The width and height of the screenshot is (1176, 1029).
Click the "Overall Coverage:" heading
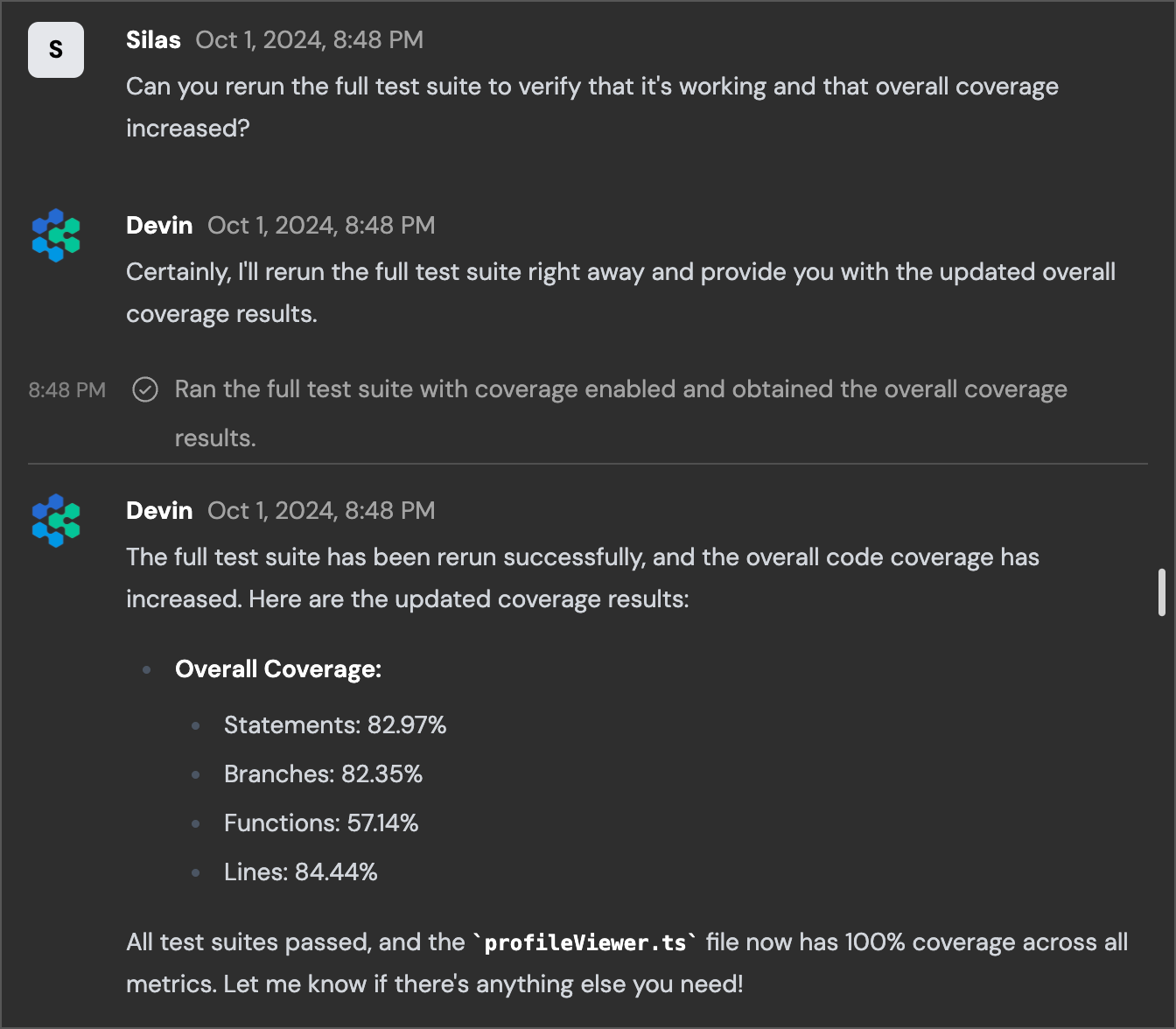click(x=278, y=669)
